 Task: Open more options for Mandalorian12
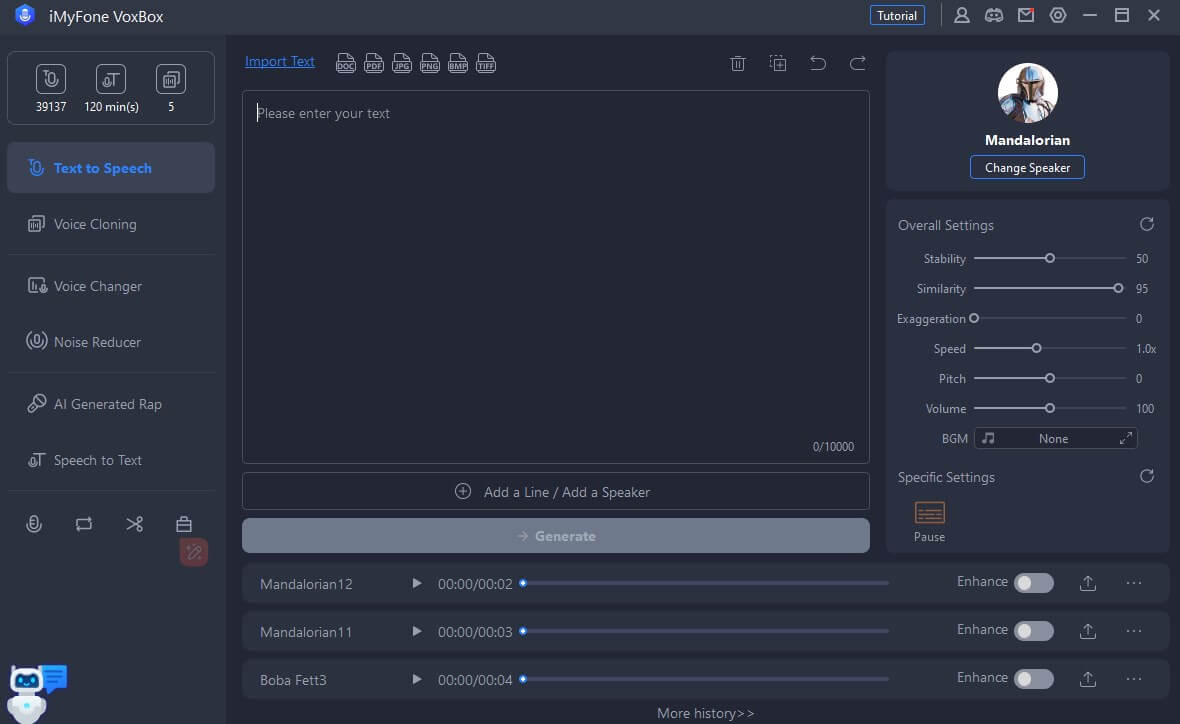pos(1133,583)
